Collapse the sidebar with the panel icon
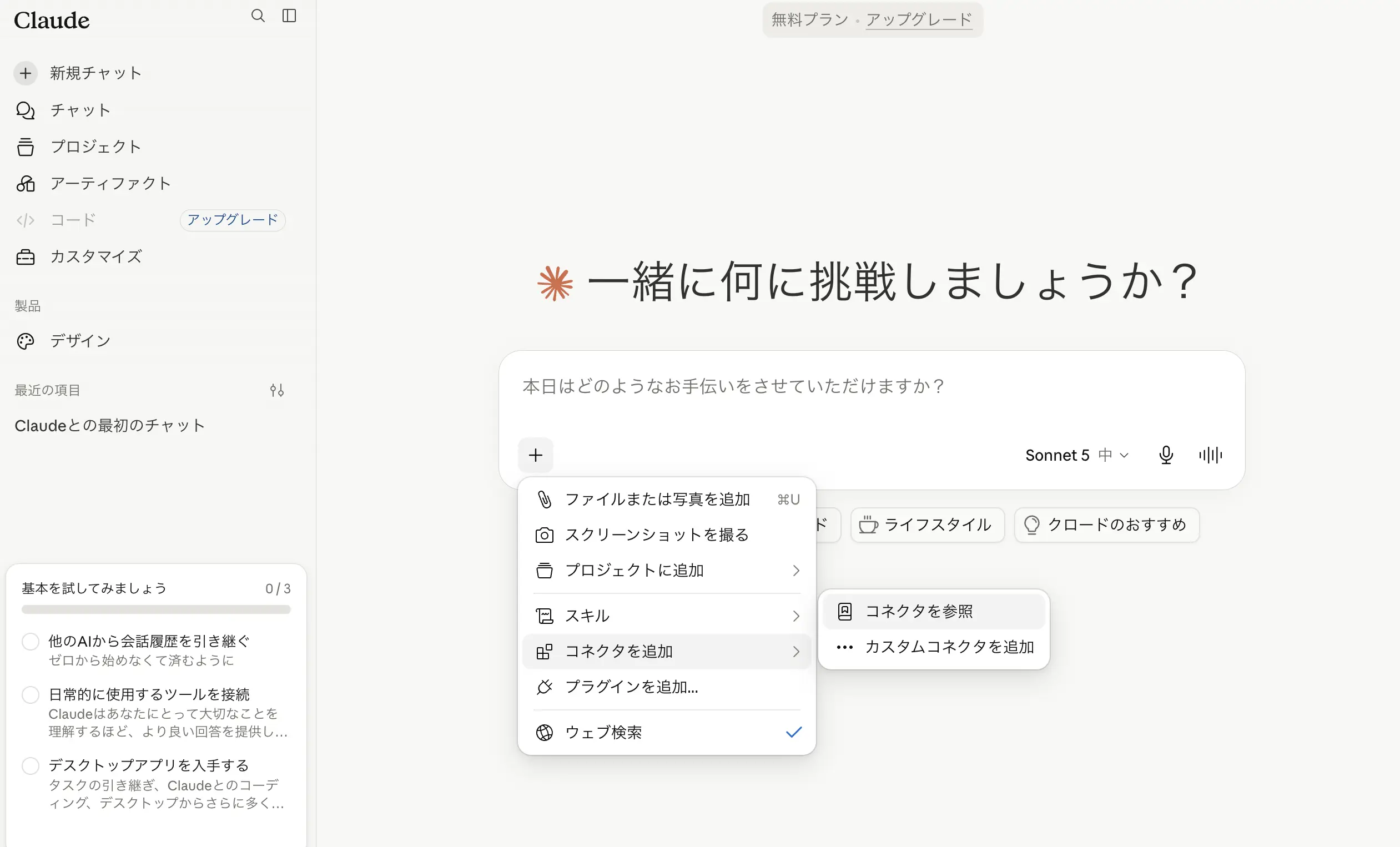Screen dimensions: 1400x847 click(289, 16)
